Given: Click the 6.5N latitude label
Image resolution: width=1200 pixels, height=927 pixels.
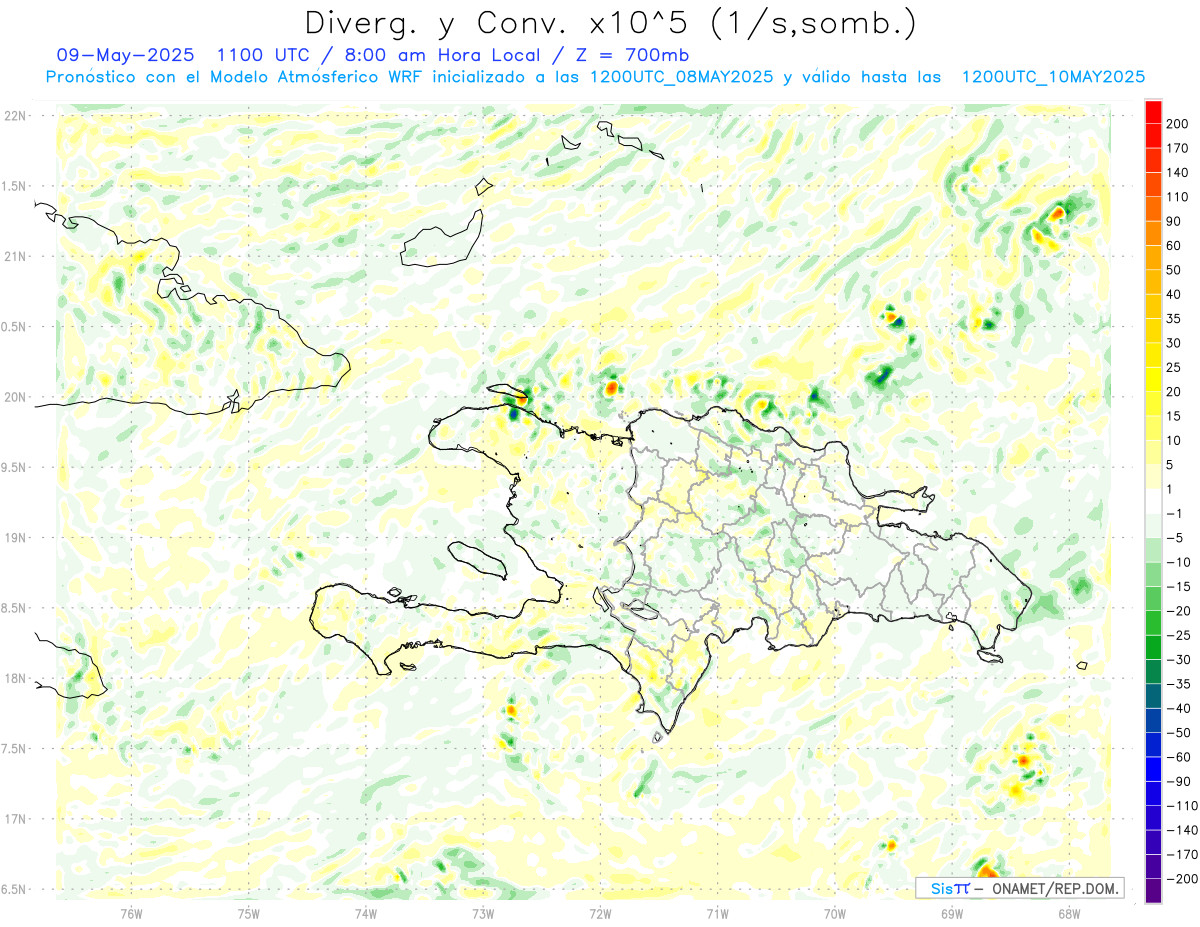Looking at the screenshot, I should [x=15, y=889].
